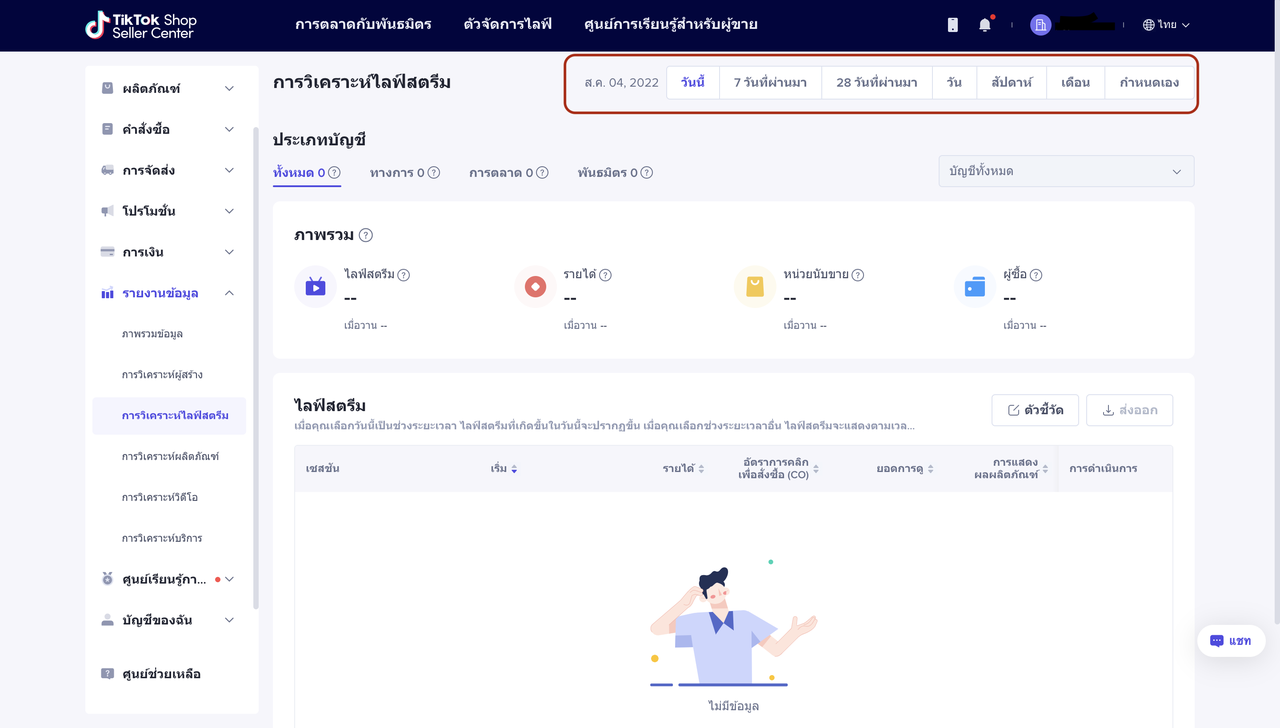Screen dimensions: 1280x728
Task: Click the notification bell icon
Action: (x=985, y=25)
